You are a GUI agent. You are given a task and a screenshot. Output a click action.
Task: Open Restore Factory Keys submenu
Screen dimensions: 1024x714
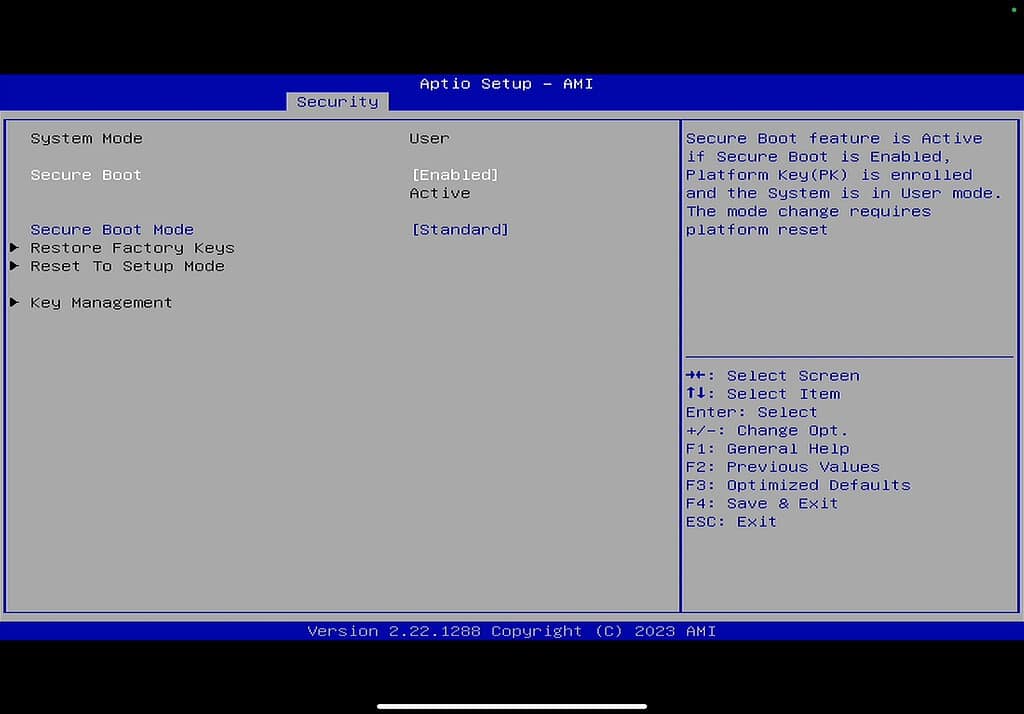tap(132, 248)
